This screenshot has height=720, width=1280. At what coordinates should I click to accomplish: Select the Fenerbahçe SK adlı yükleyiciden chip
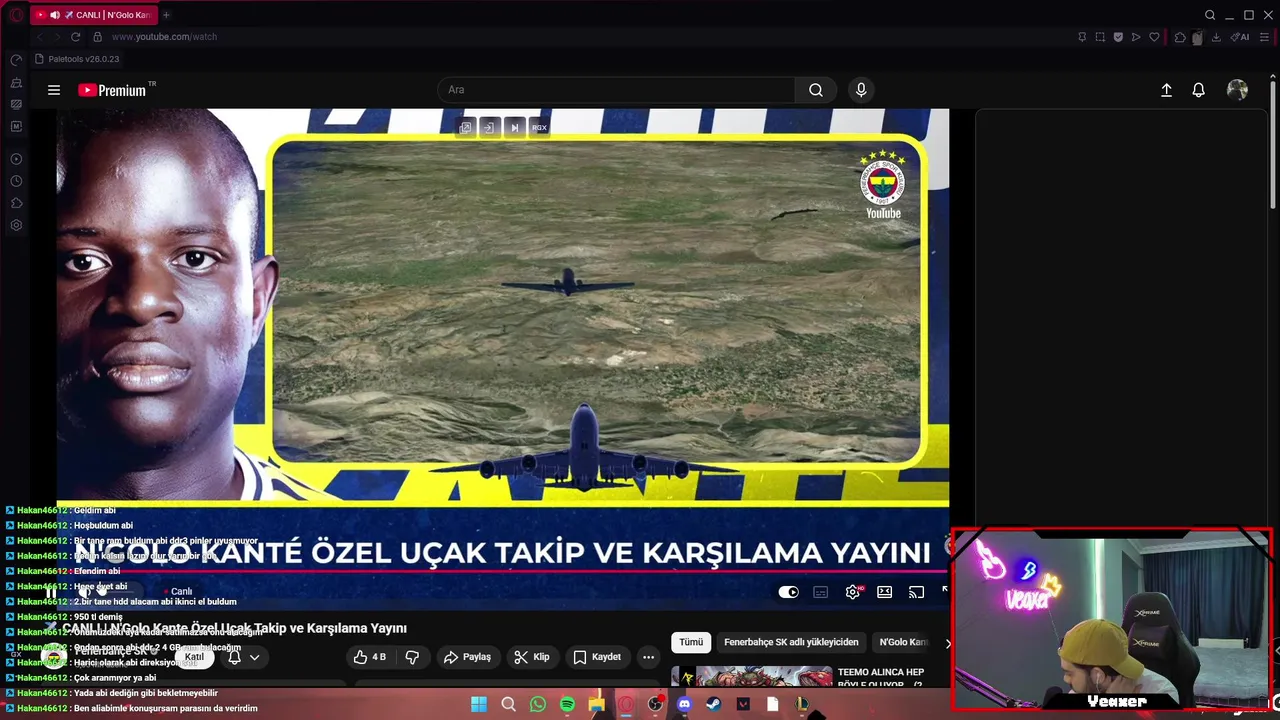click(x=791, y=642)
